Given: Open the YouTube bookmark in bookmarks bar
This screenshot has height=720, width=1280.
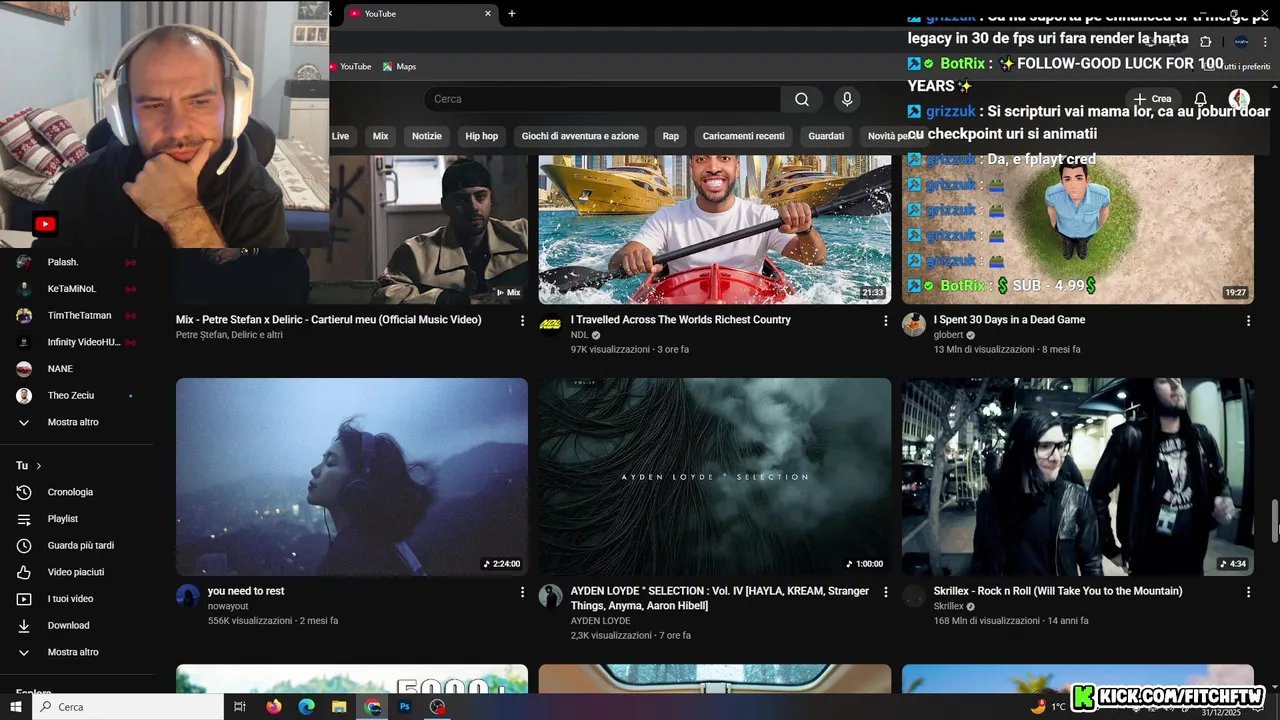Looking at the screenshot, I should 351,67.
